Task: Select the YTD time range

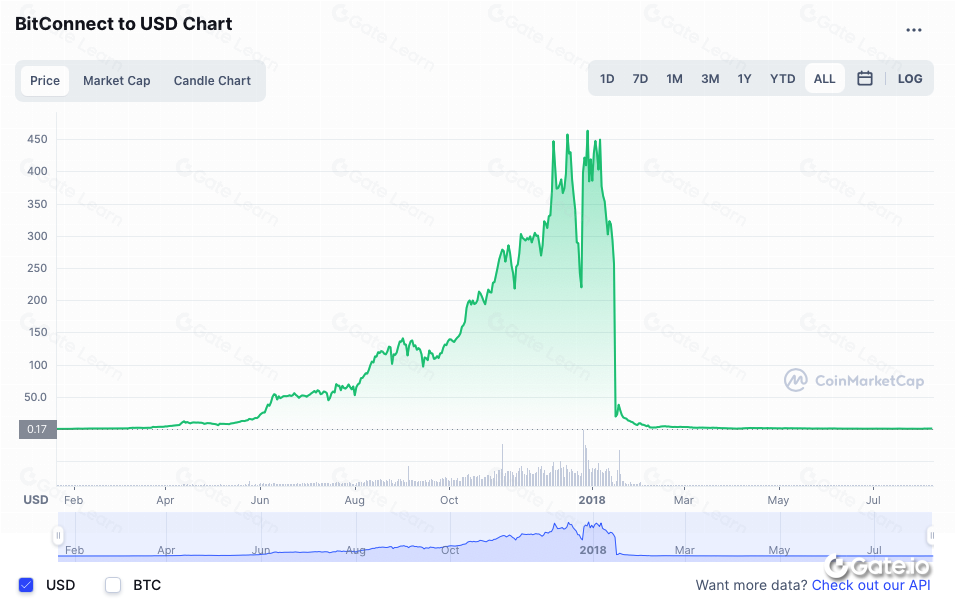Action: [x=782, y=79]
